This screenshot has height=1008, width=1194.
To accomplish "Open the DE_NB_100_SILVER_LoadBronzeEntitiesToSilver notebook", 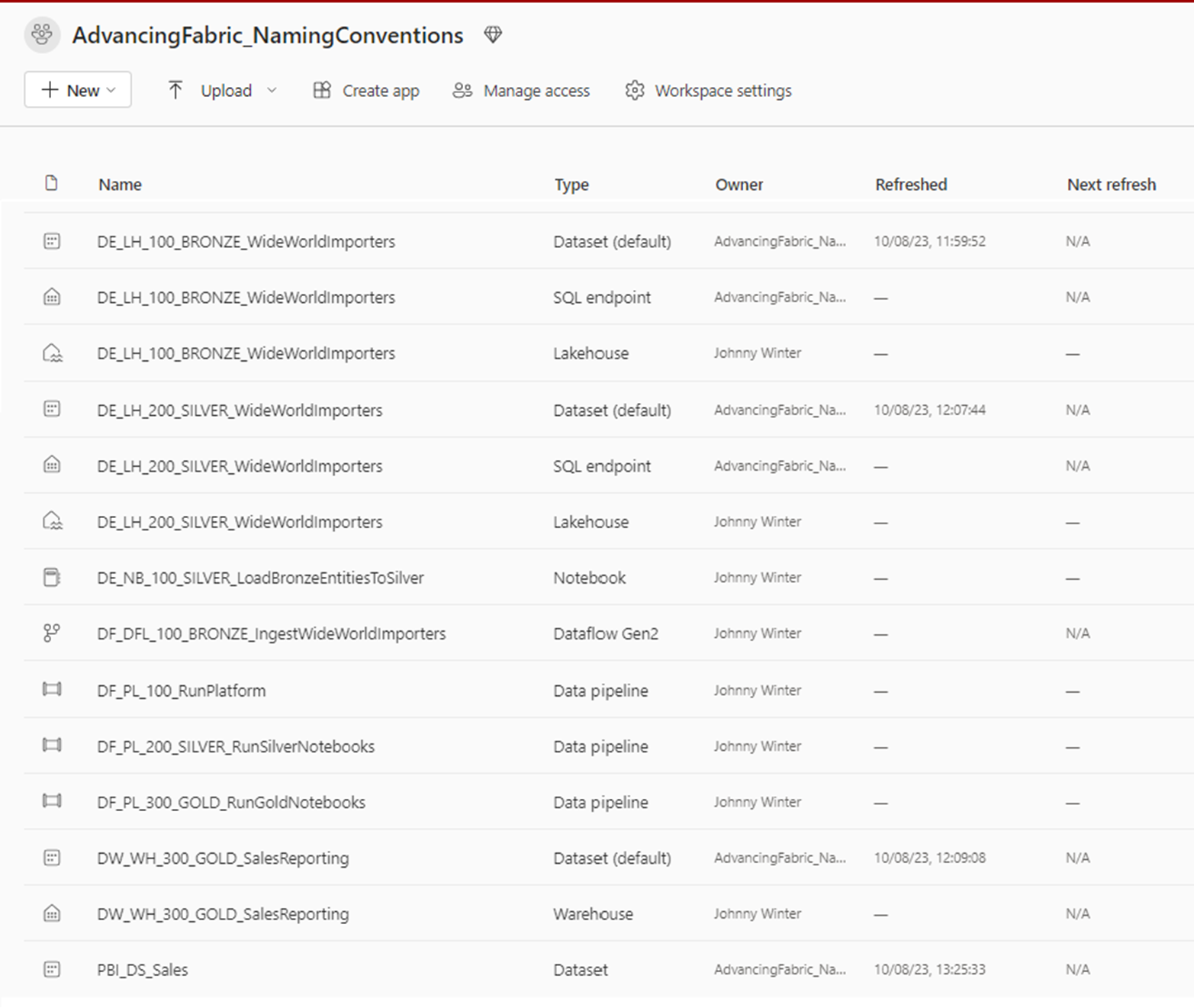I will pyautogui.click(x=260, y=577).
